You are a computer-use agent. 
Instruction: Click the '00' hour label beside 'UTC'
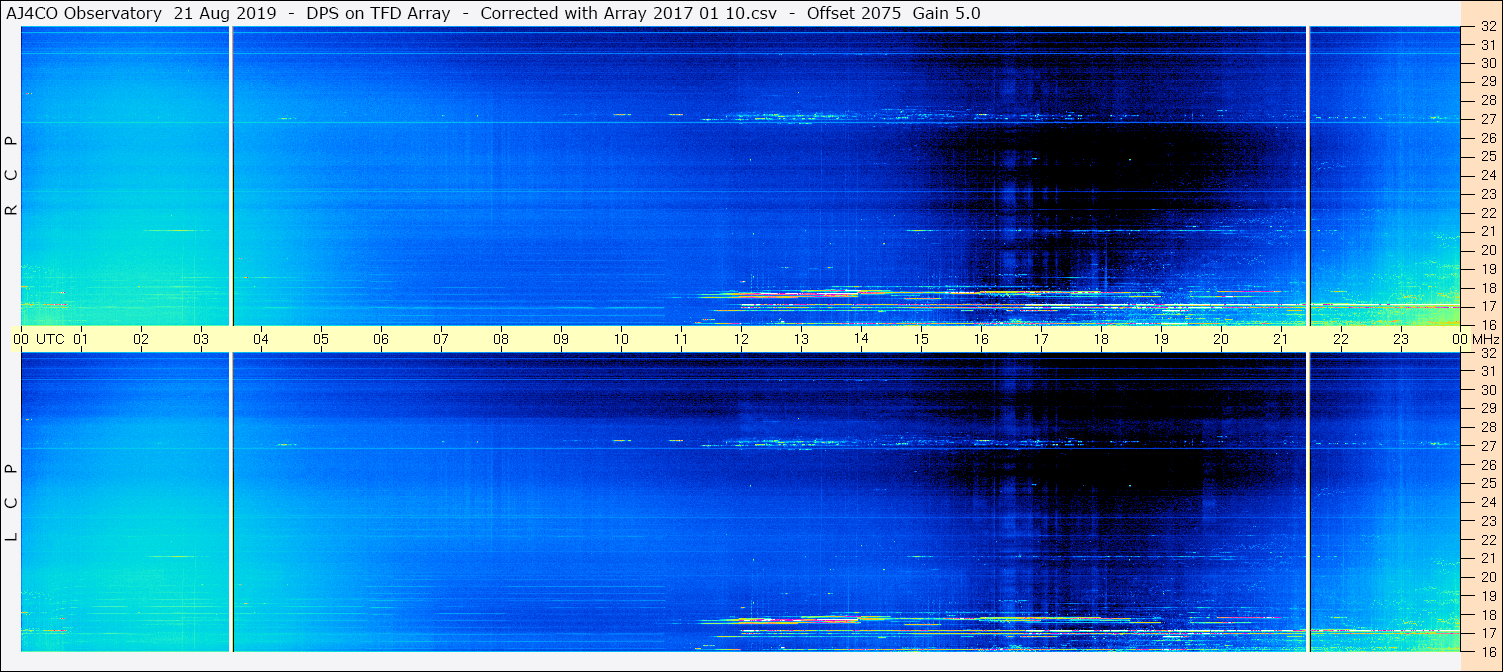(21, 339)
